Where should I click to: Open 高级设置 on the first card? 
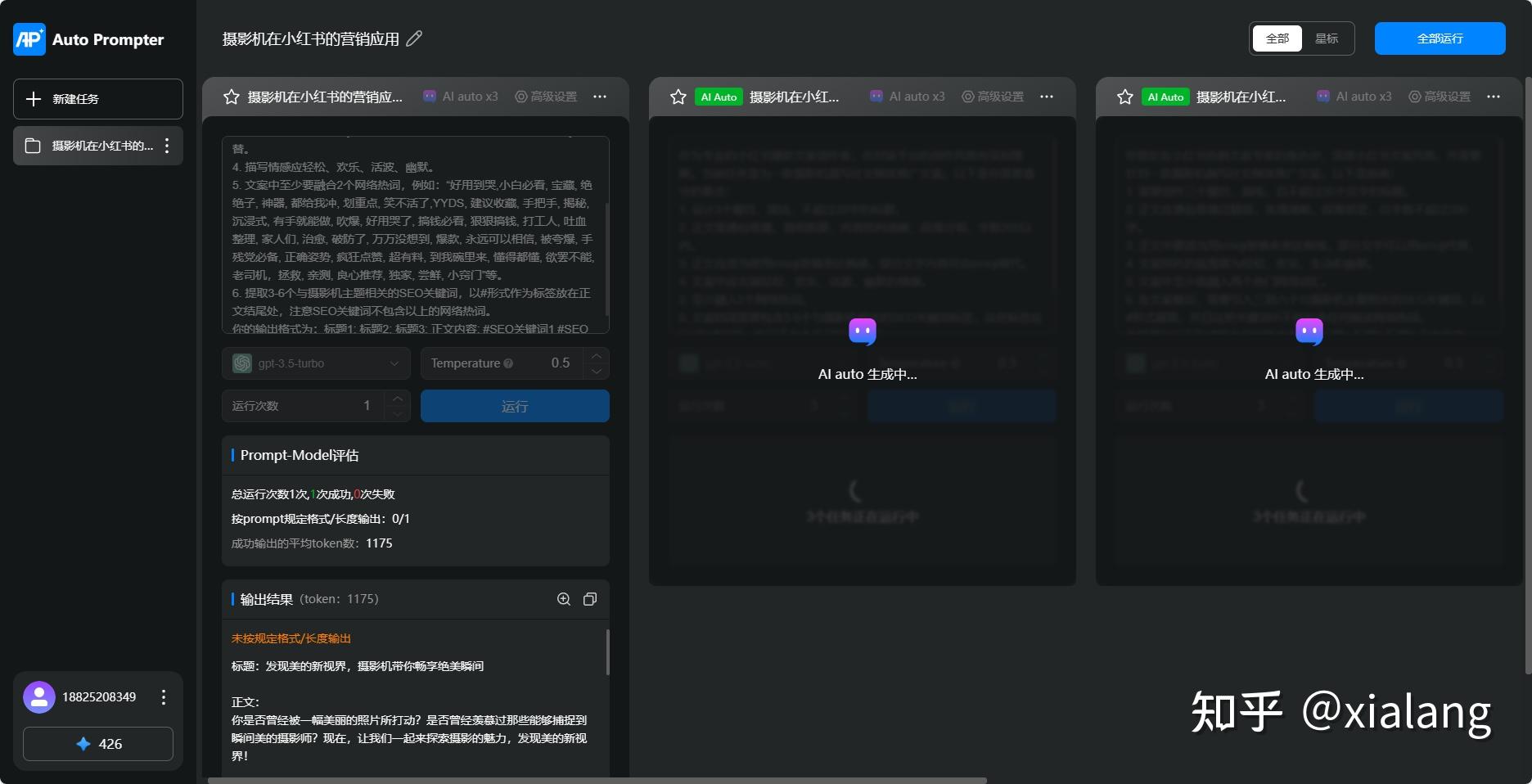click(x=546, y=97)
